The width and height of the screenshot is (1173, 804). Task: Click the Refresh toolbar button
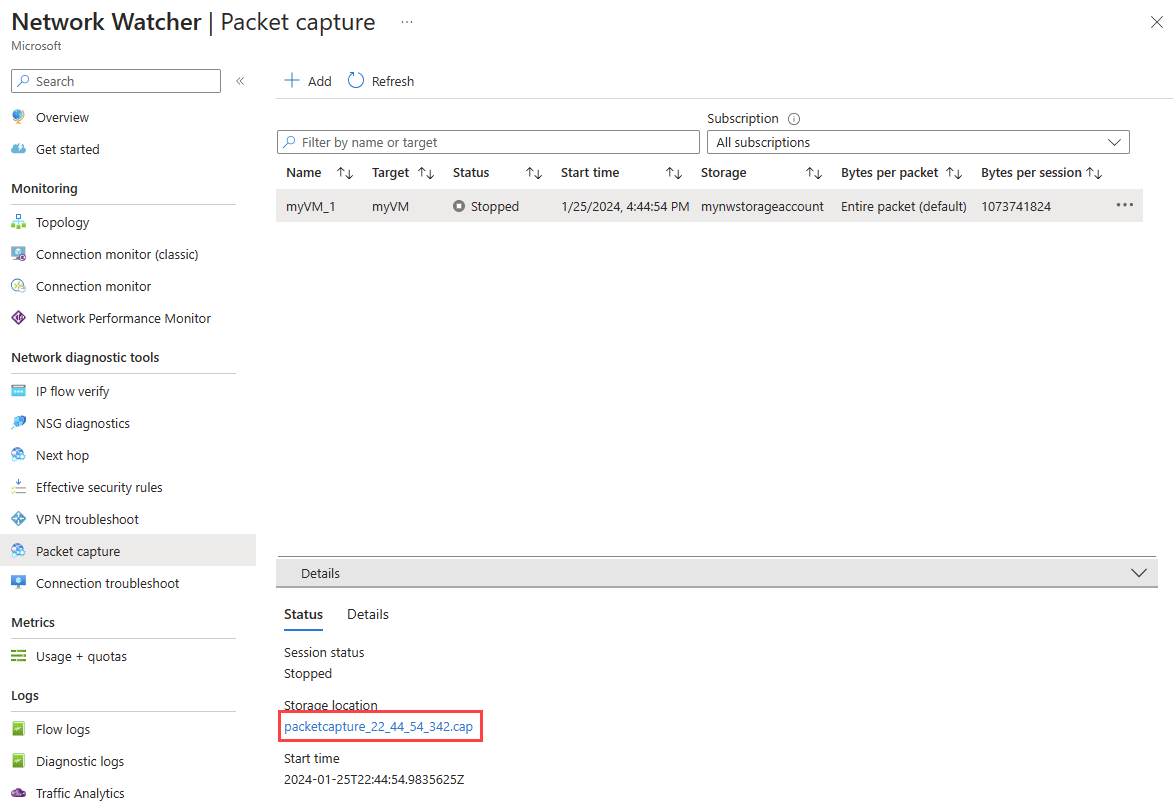[x=381, y=81]
